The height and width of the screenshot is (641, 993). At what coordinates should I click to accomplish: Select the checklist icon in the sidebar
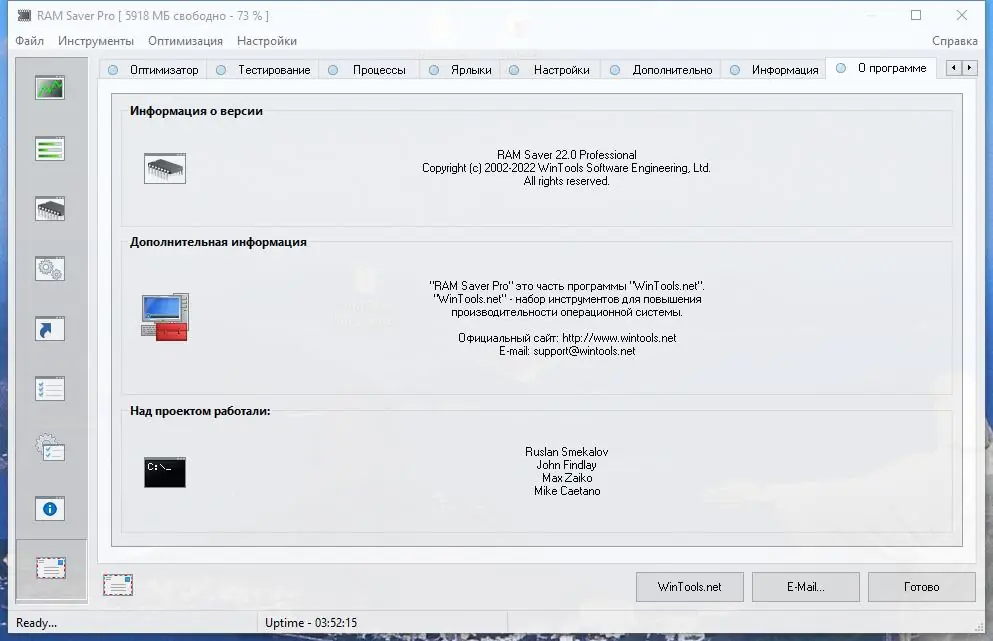[50, 388]
